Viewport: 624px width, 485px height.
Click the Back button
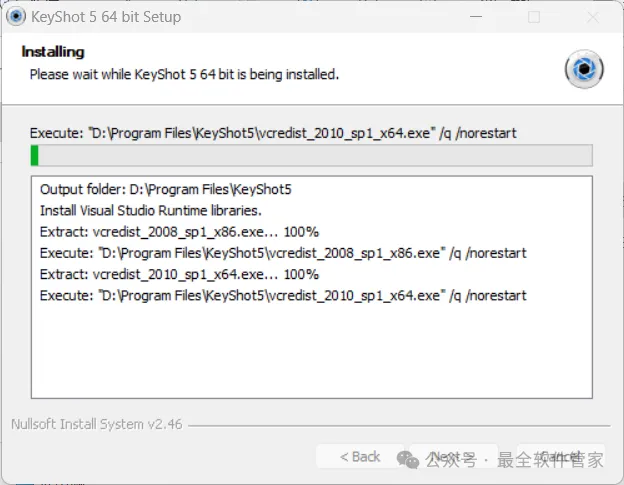pos(360,457)
